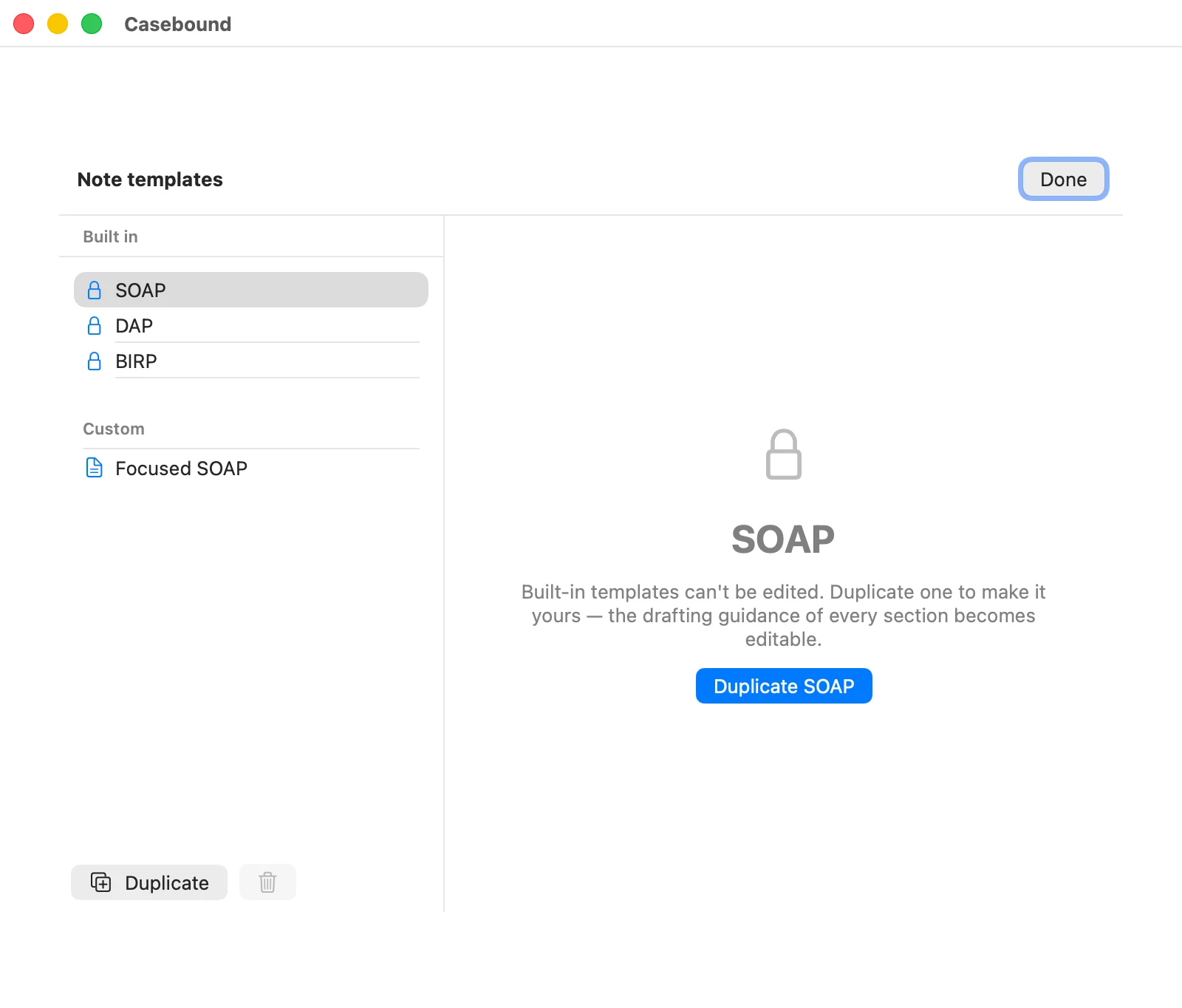This screenshot has height=1008, width=1182.
Task: Choose the BIRP template
Action: (x=251, y=361)
